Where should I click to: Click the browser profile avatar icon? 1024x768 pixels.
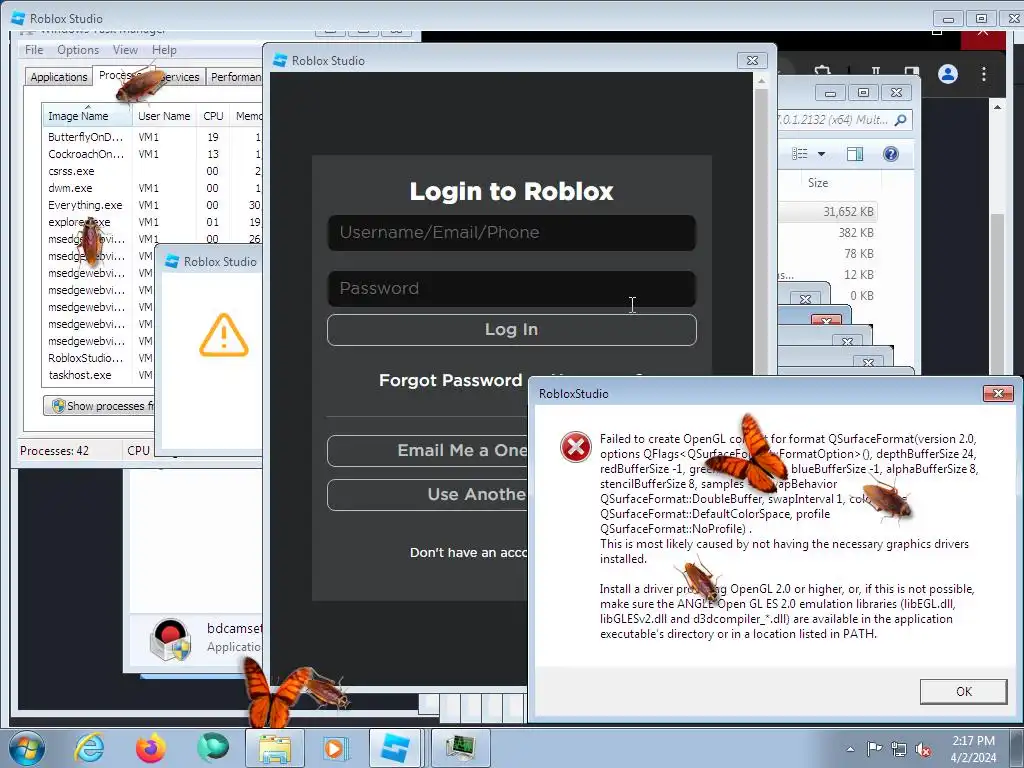point(948,74)
